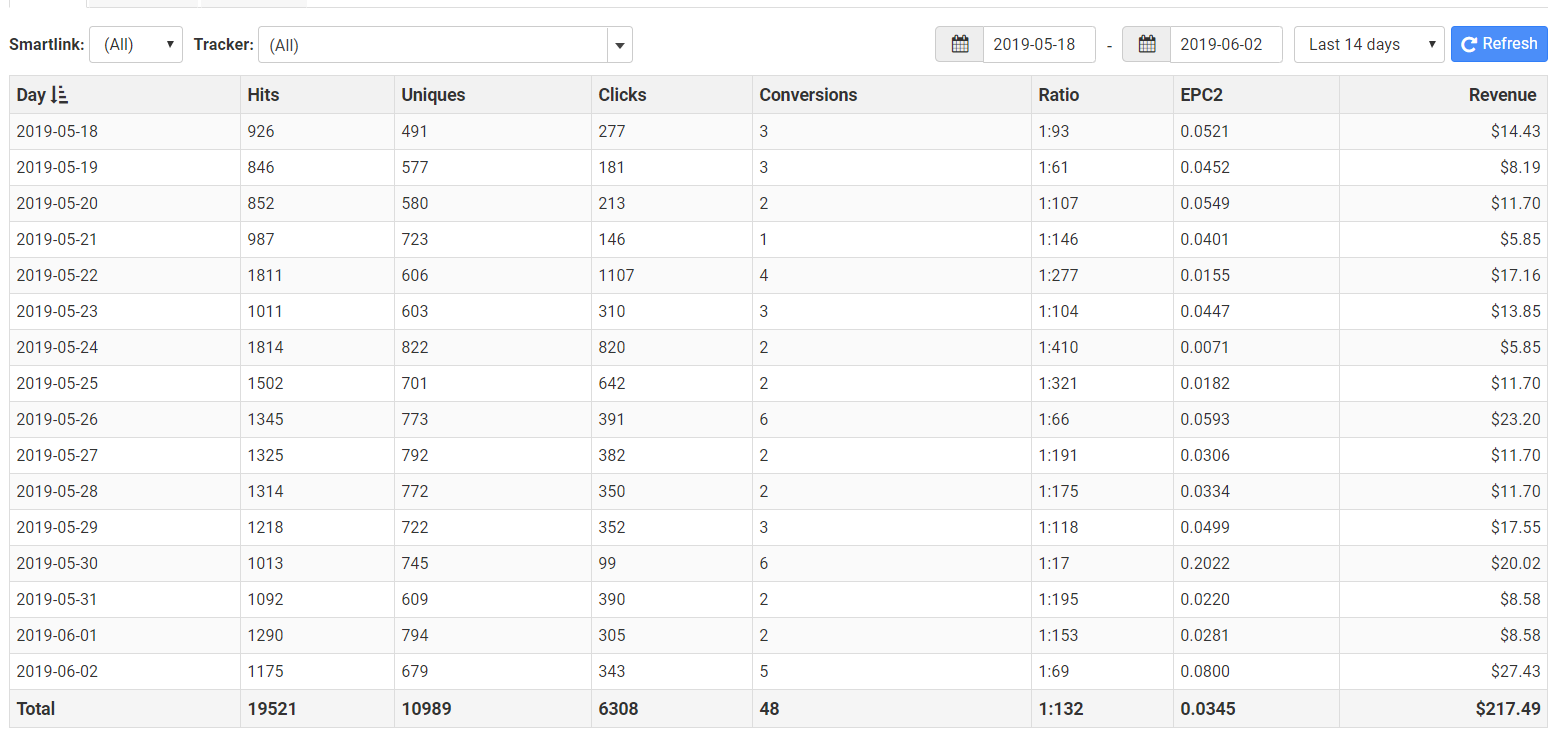Expand the Tracker combo box arrow

pos(620,45)
